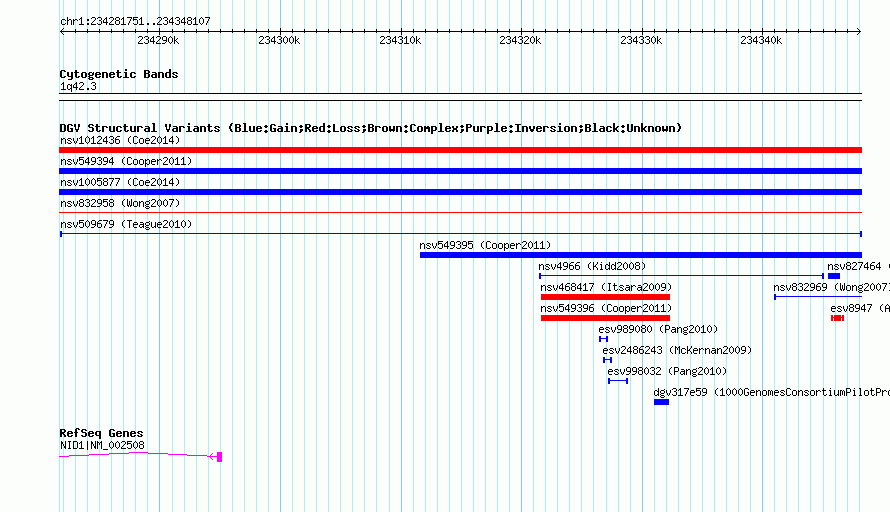Click the blue nsv549394 gain bar

460,171
